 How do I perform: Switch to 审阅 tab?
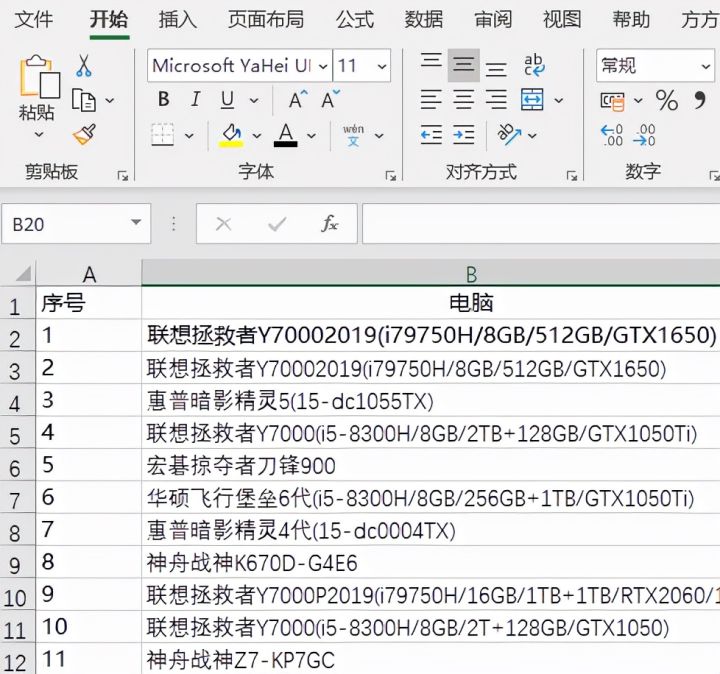[x=493, y=20]
